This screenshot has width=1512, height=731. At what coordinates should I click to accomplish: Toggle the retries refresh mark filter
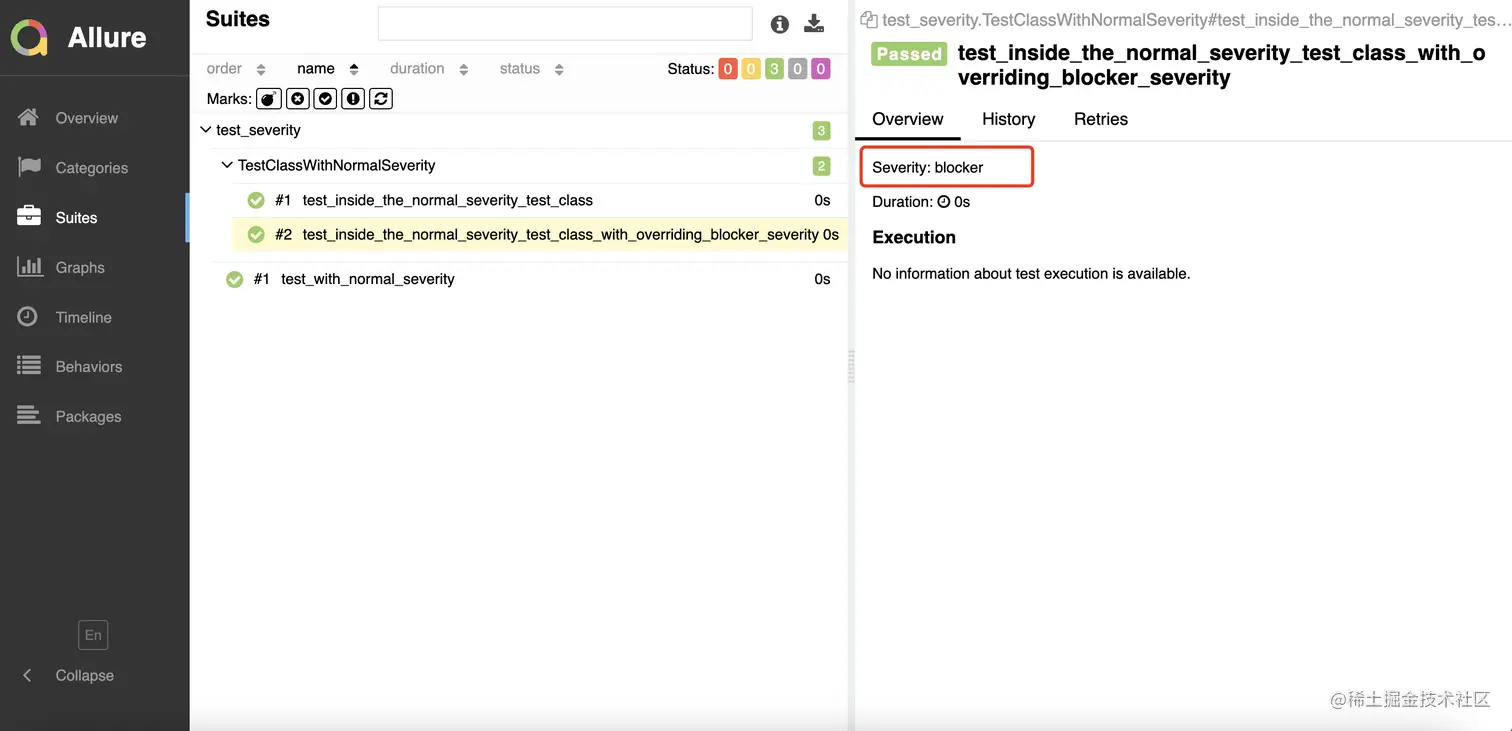point(380,99)
